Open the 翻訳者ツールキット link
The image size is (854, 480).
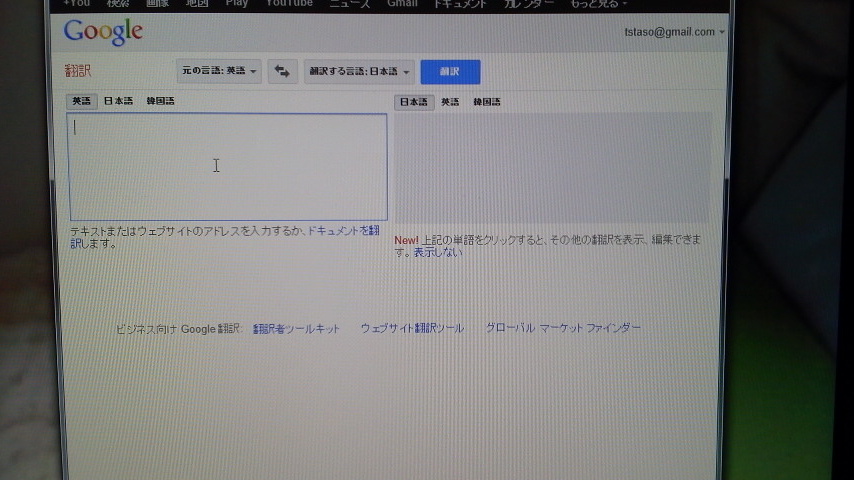296,328
